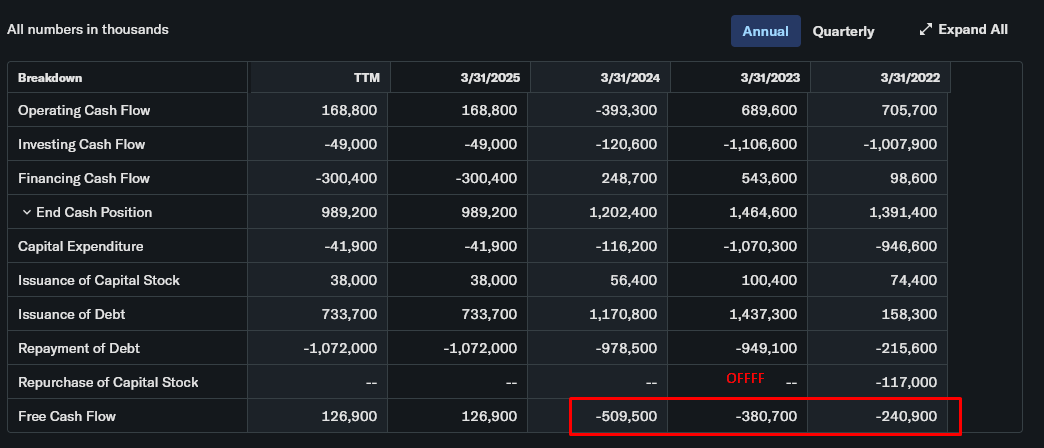Click the -120,600 Investing Cash Flow value
Screen dimensions: 1044x448
point(627,144)
